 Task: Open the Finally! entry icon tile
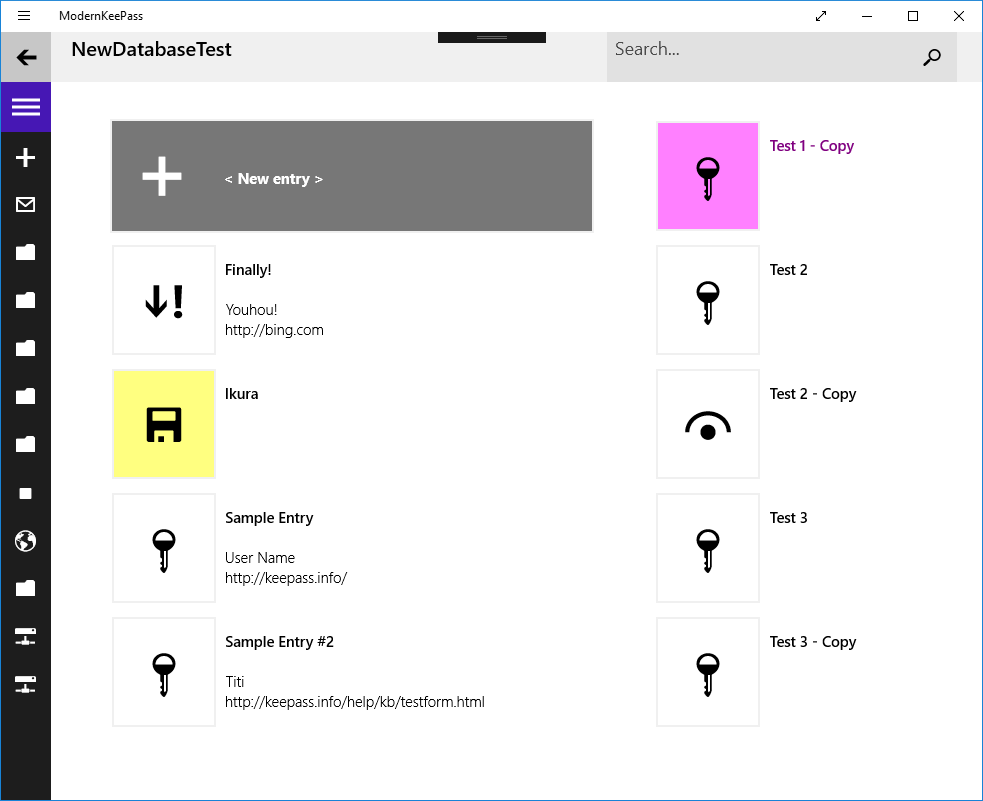(164, 300)
